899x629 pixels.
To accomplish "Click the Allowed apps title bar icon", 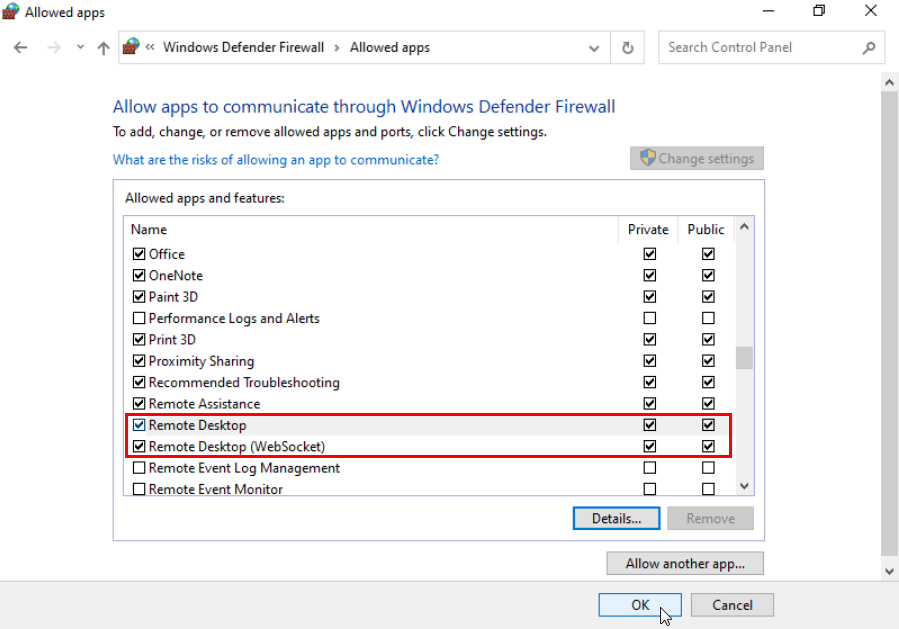I will (10, 11).
